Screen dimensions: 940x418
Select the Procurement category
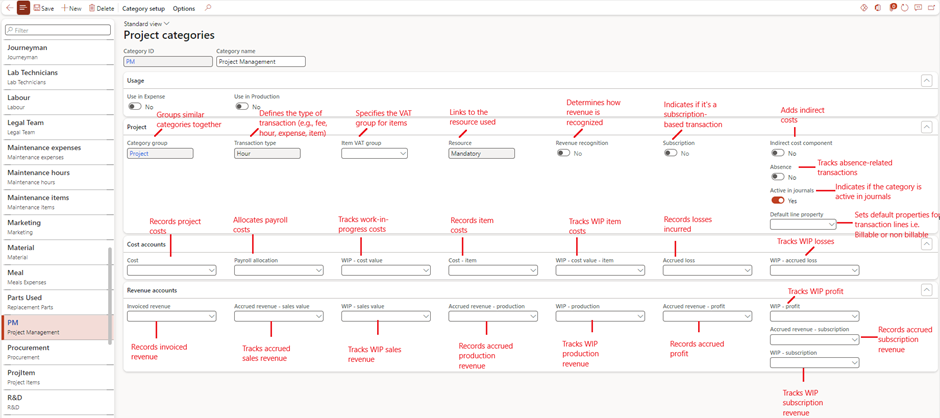click(57, 352)
